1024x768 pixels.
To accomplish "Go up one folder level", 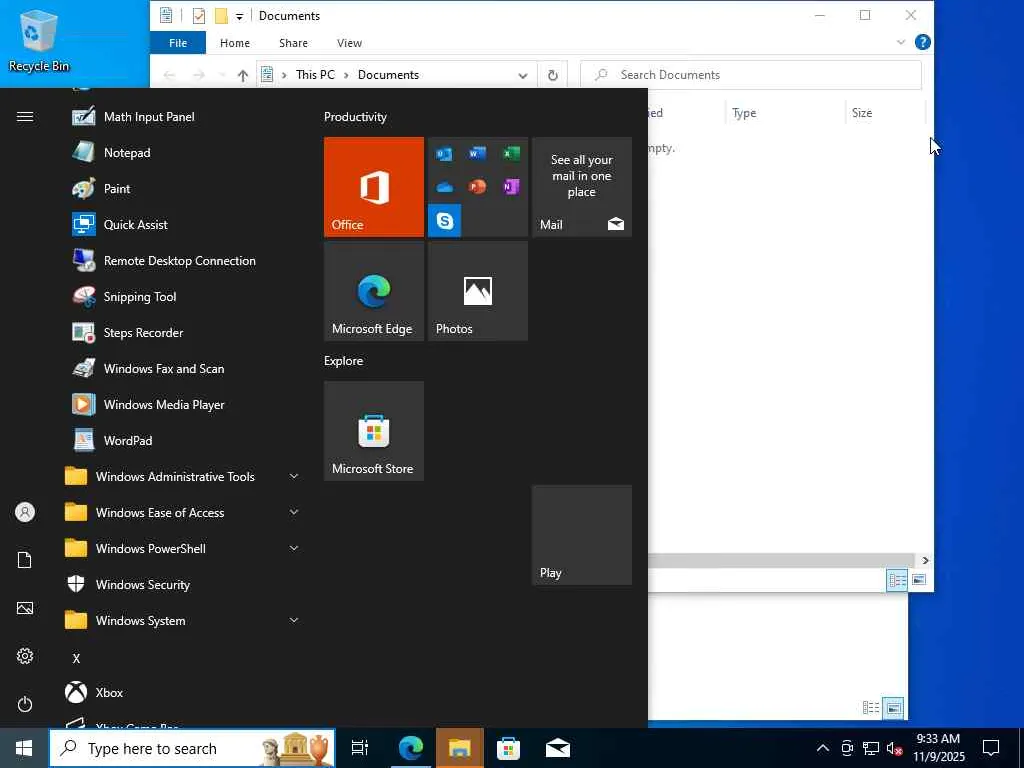I will coord(242,76).
